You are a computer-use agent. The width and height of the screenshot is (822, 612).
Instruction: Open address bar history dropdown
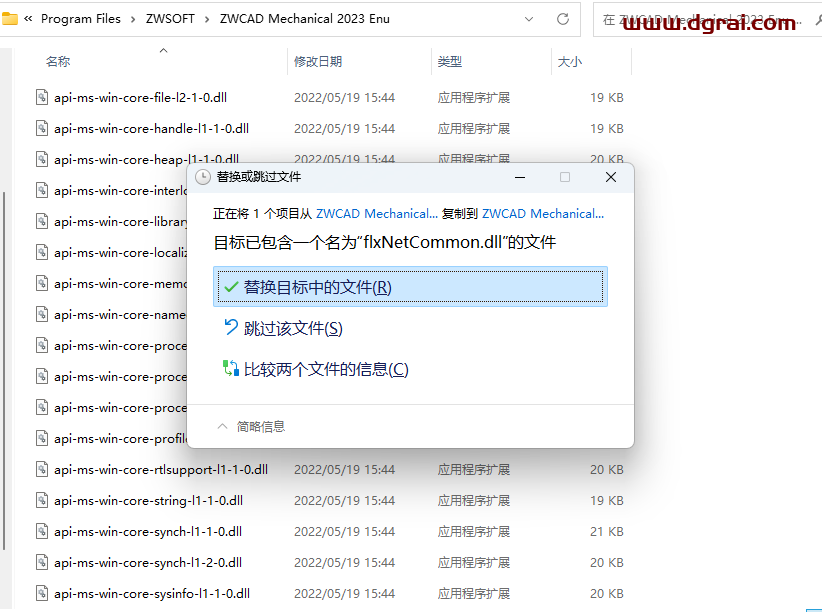[529, 19]
